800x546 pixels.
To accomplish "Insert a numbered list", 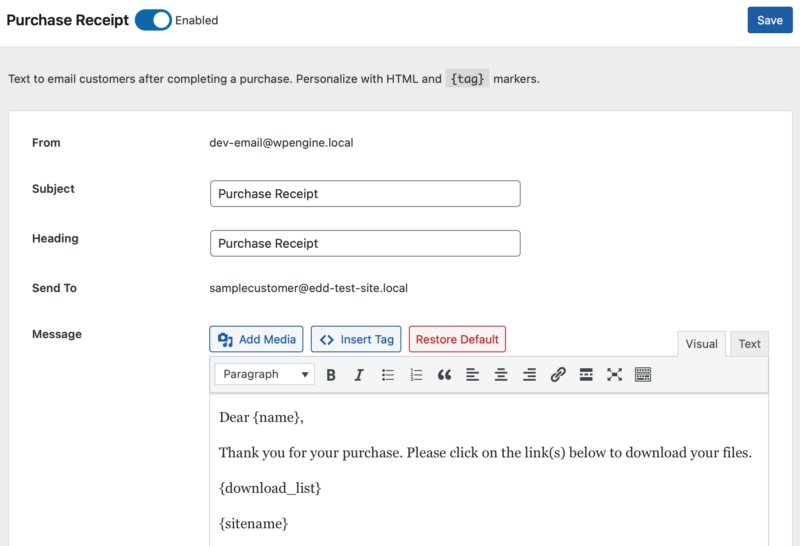I will coord(416,374).
